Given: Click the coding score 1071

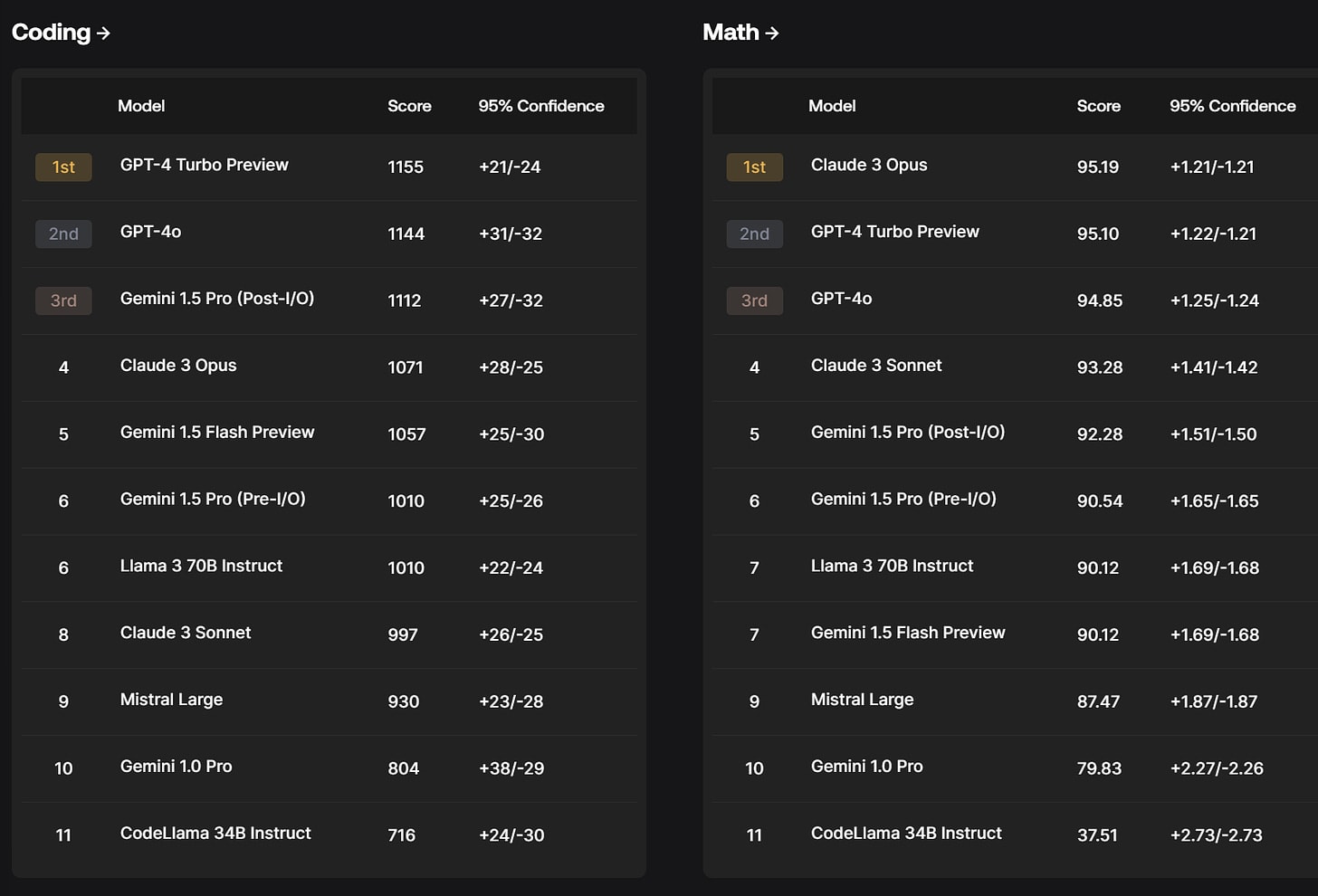Looking at the screenshot, I should point(406,368).
